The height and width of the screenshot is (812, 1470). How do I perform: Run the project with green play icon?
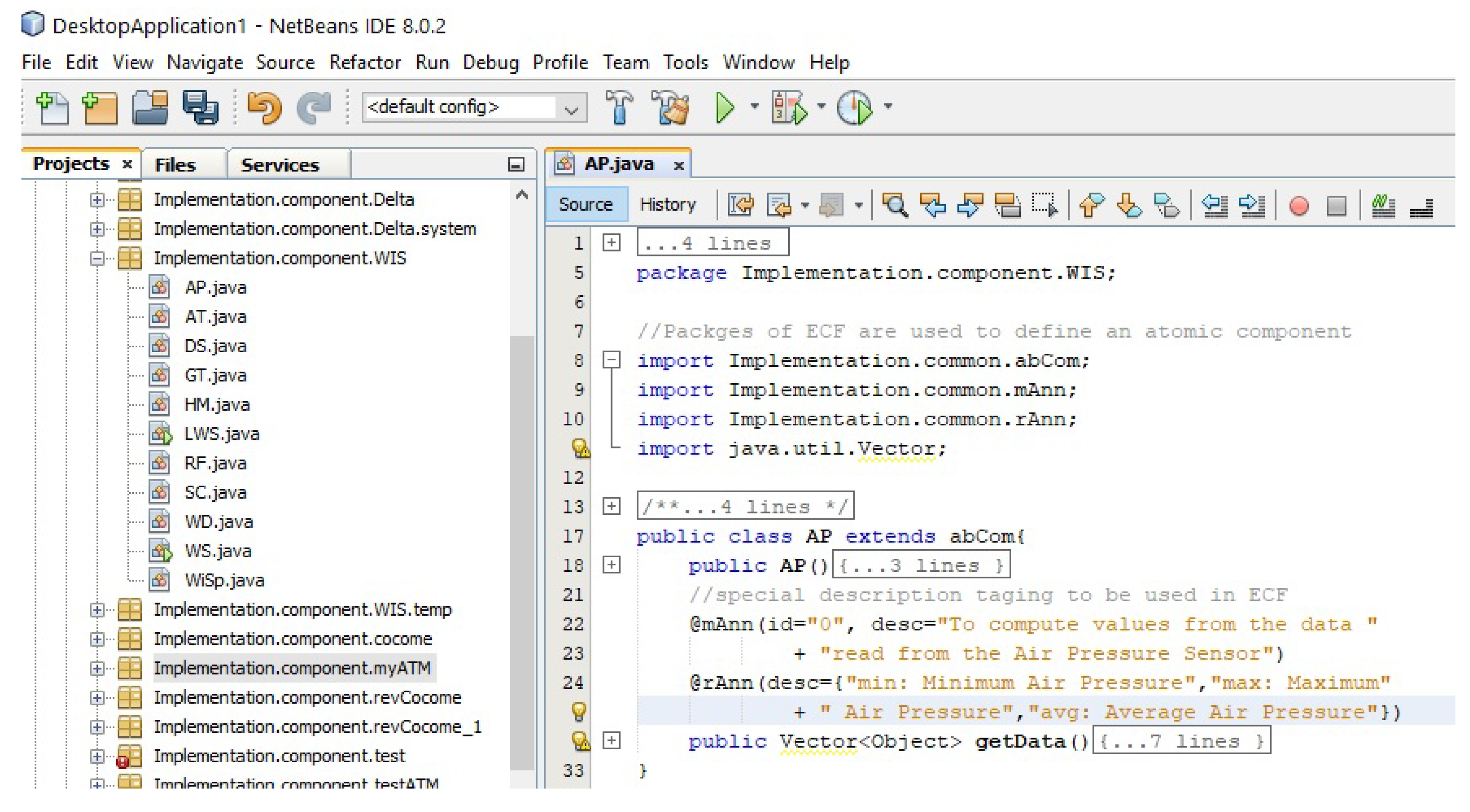point(725,107)
